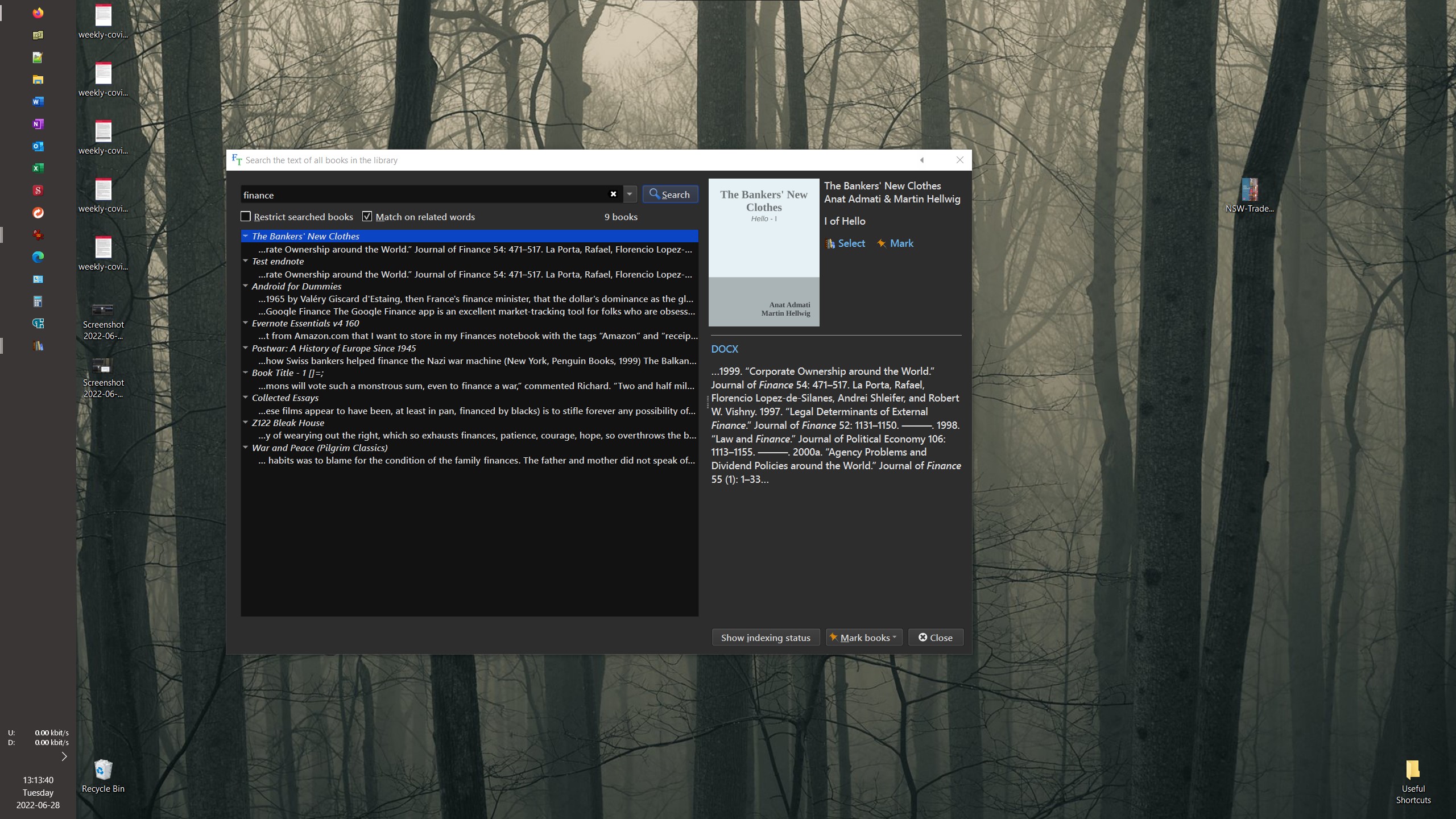1456x819 pixels.
Task: Collapse the Collected Essays result group
Action: click(x=246, y=398)
